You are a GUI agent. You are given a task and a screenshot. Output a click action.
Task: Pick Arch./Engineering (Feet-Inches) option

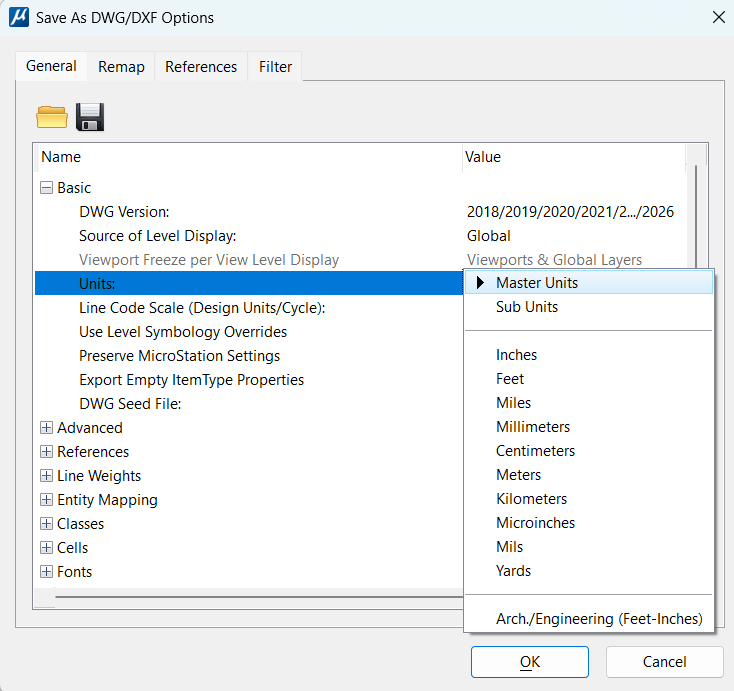[x=599, y=619]
